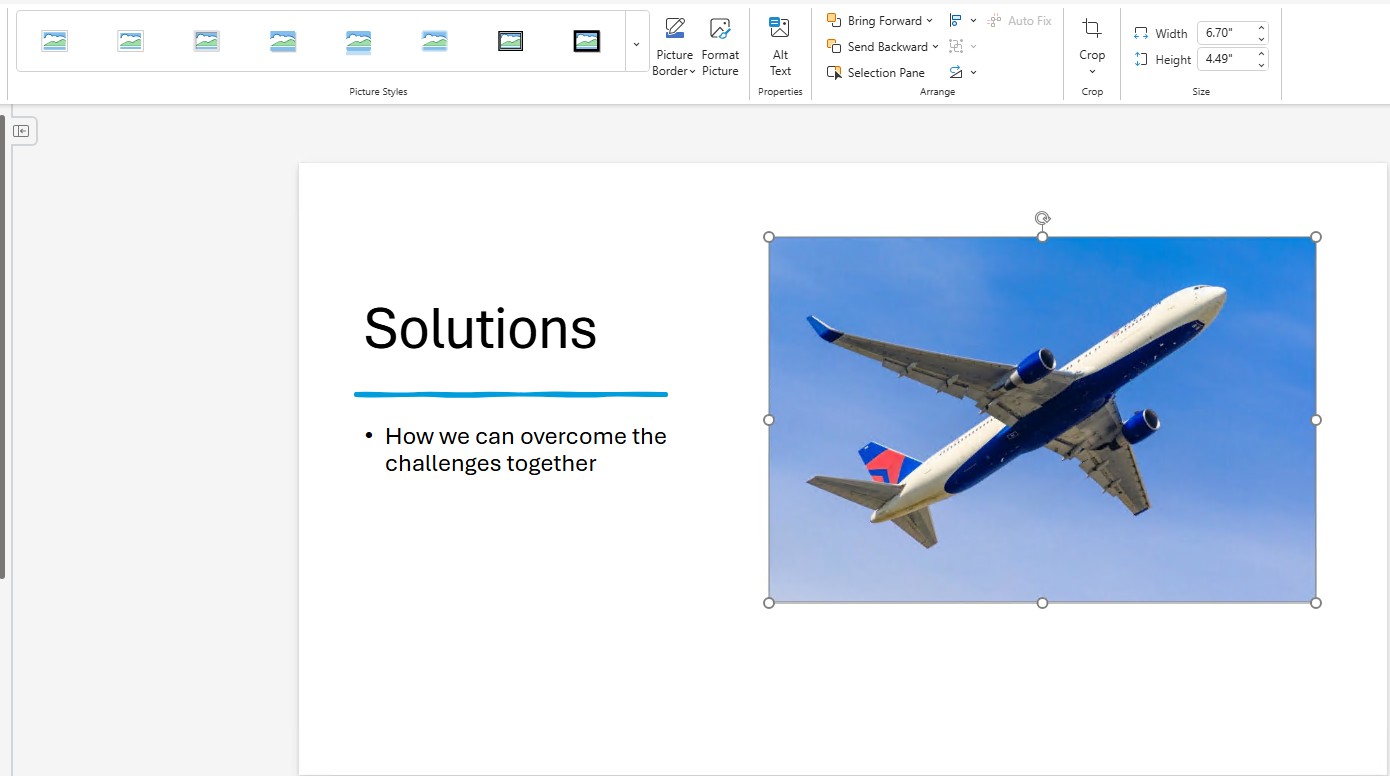Expand the Crop options chevron
Viewport: 1390px width, 776px height.
pos(1092,72)
